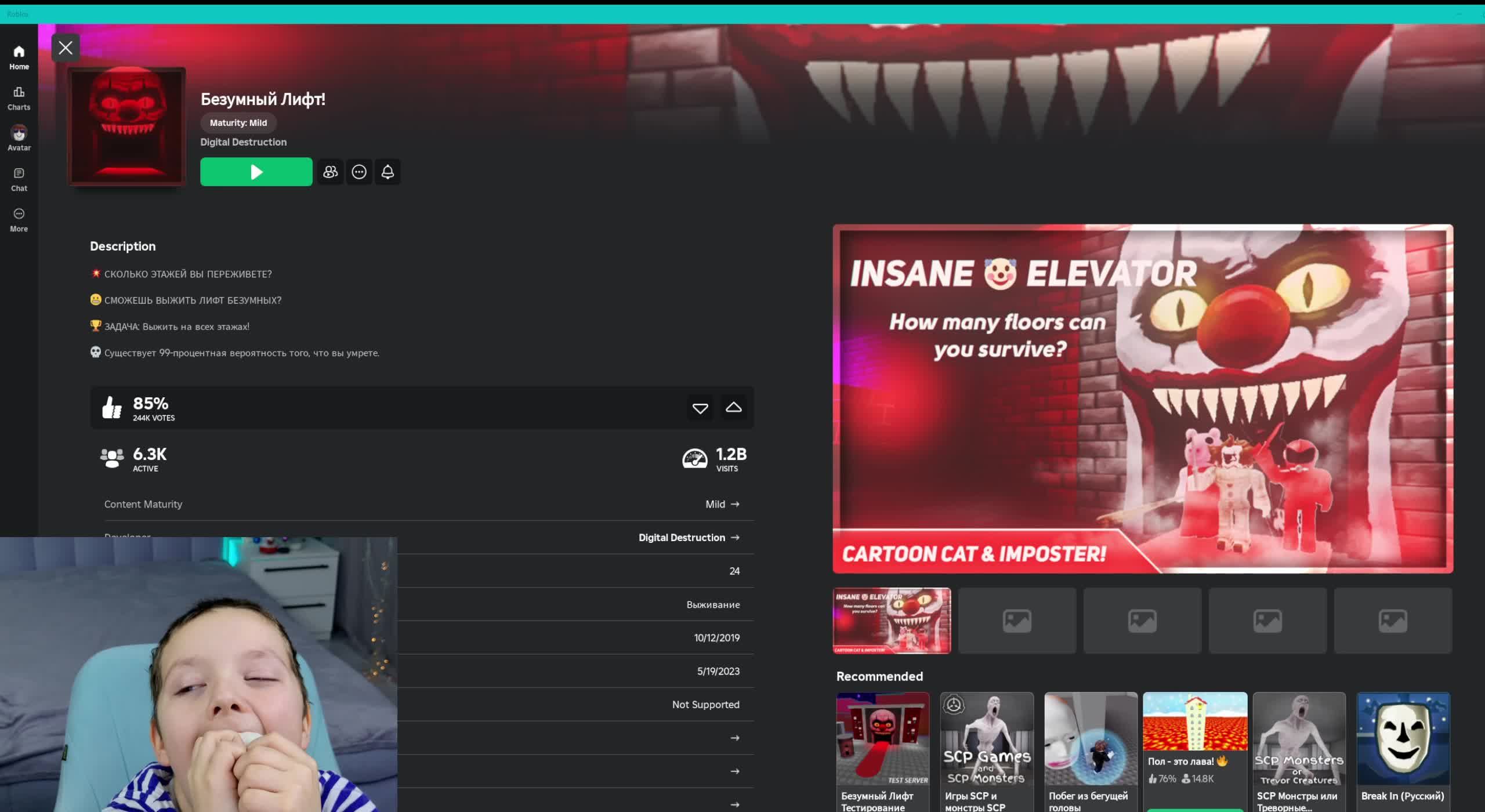
Task: Open recommended game Побег из бегущей головы
Action: (1091, 752)
